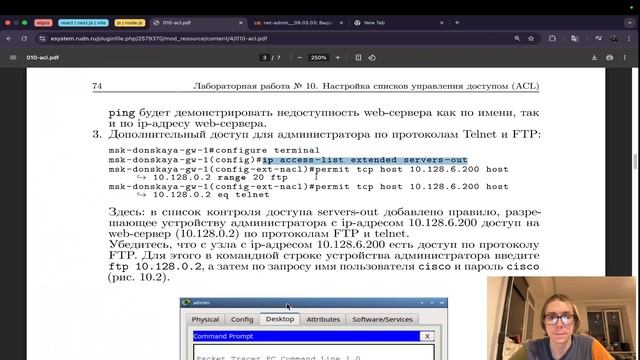Open a new browser tab with plus
The width and height of the screenshot is (640, 360).
point(457,23)
